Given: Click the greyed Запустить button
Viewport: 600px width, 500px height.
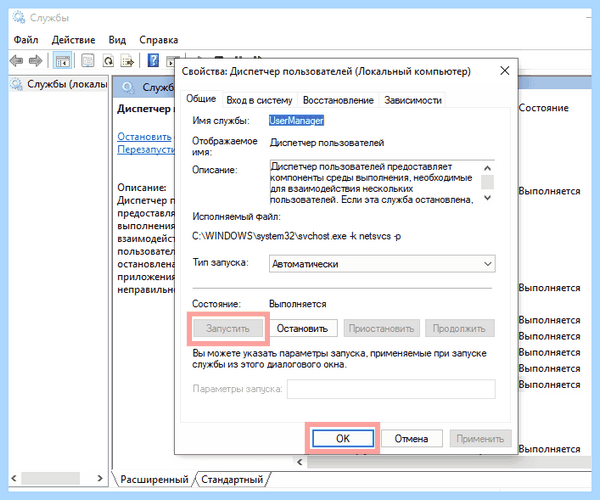Looking at the screenshot, I should [x=228, y=328].
